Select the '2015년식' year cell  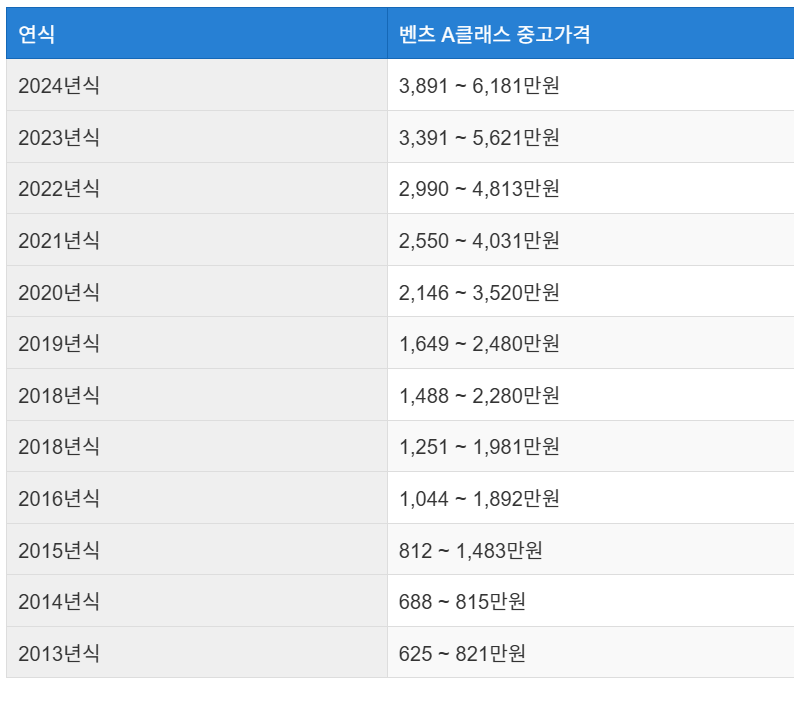[x=196, y=550]
